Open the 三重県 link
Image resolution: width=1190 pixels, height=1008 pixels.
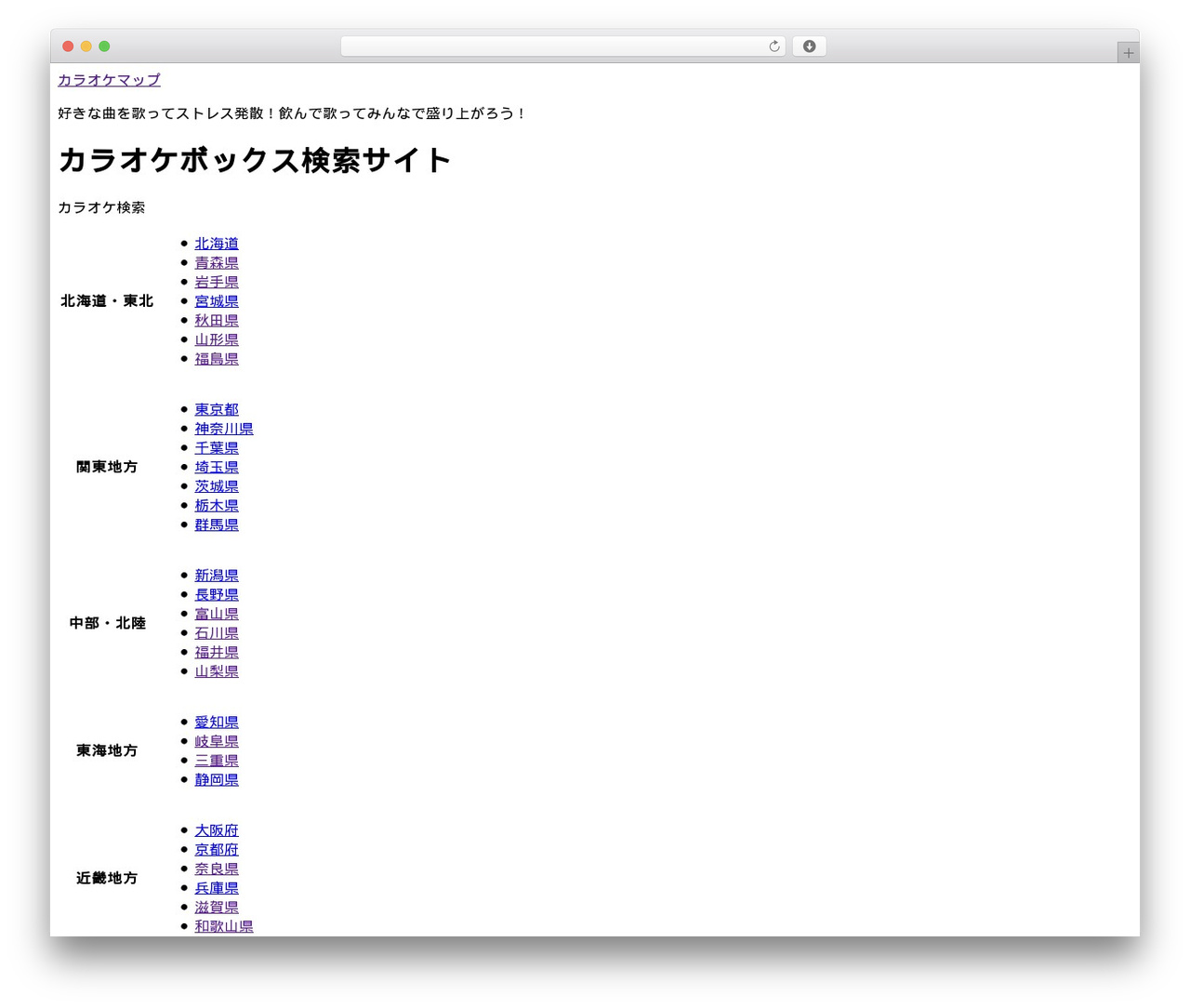click(217, 761)
